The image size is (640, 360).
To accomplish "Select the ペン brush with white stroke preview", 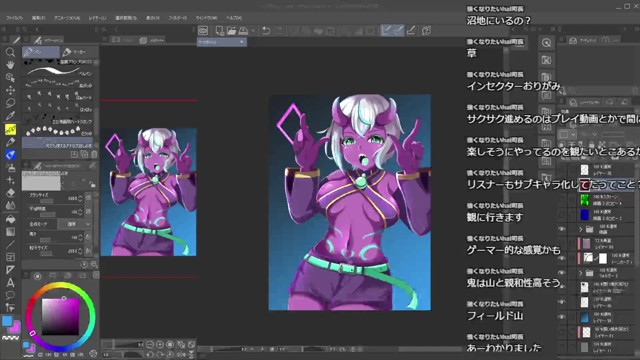I will [x=59, y=71].
